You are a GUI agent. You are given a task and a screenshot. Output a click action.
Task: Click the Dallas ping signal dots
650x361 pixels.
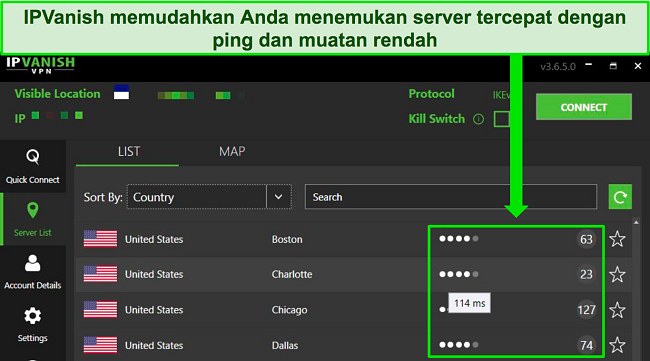tap(458, 345)
